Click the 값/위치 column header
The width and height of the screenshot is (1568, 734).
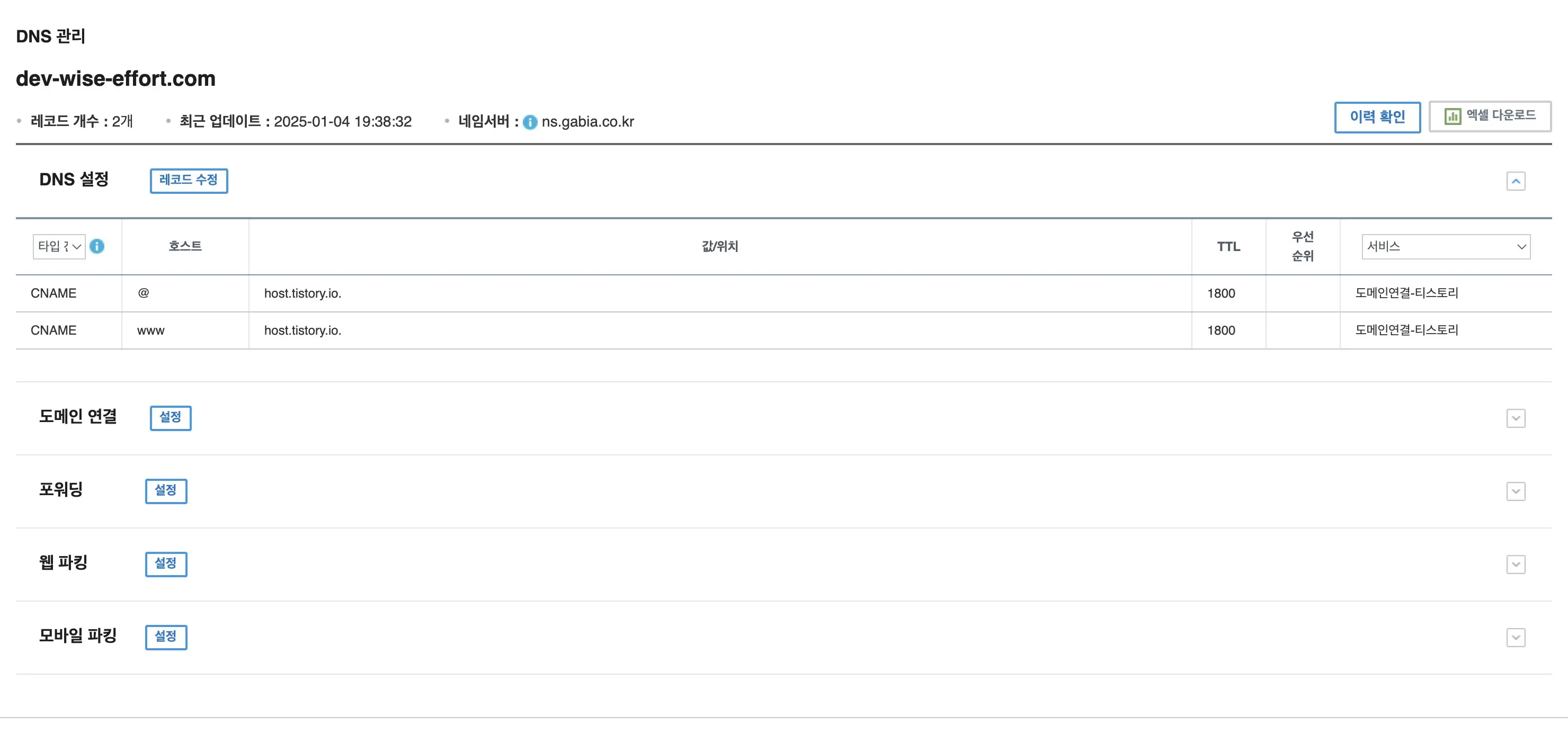click(x=719, y=246)
